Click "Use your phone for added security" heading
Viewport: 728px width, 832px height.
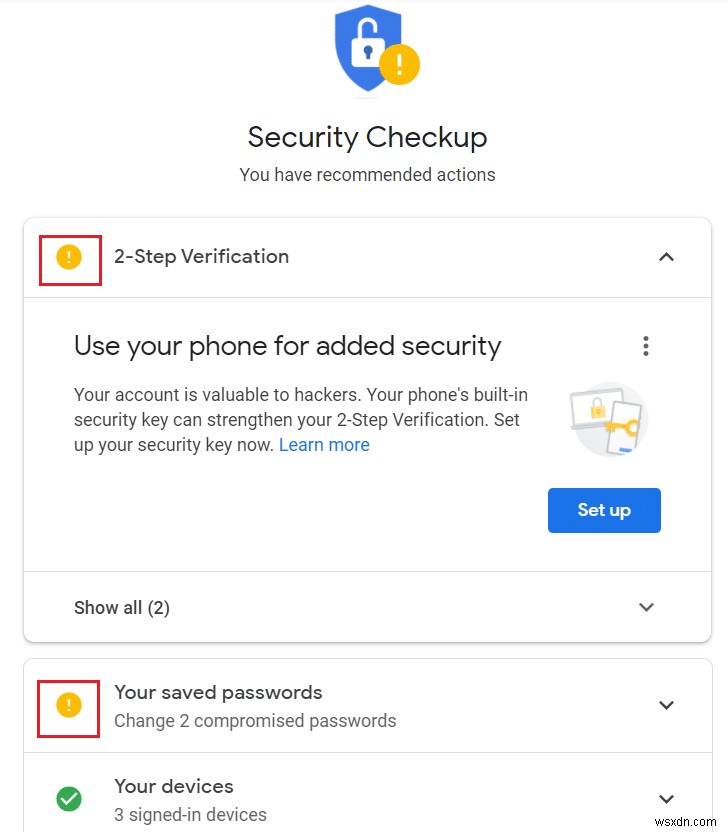coord(288,346)
